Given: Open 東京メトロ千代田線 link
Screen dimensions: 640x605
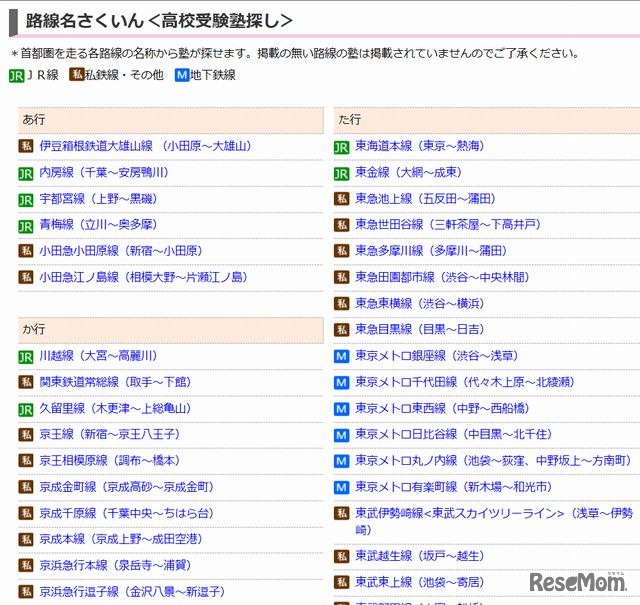Looking at the screenshot, I should click(465, 382).
